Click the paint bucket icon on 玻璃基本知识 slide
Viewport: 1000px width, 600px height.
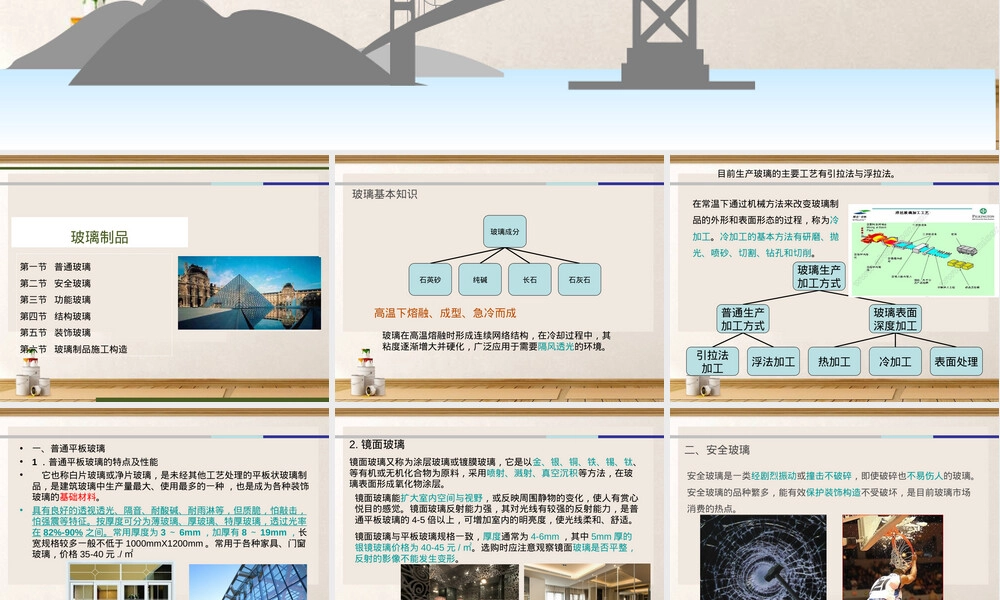[367, 374]
